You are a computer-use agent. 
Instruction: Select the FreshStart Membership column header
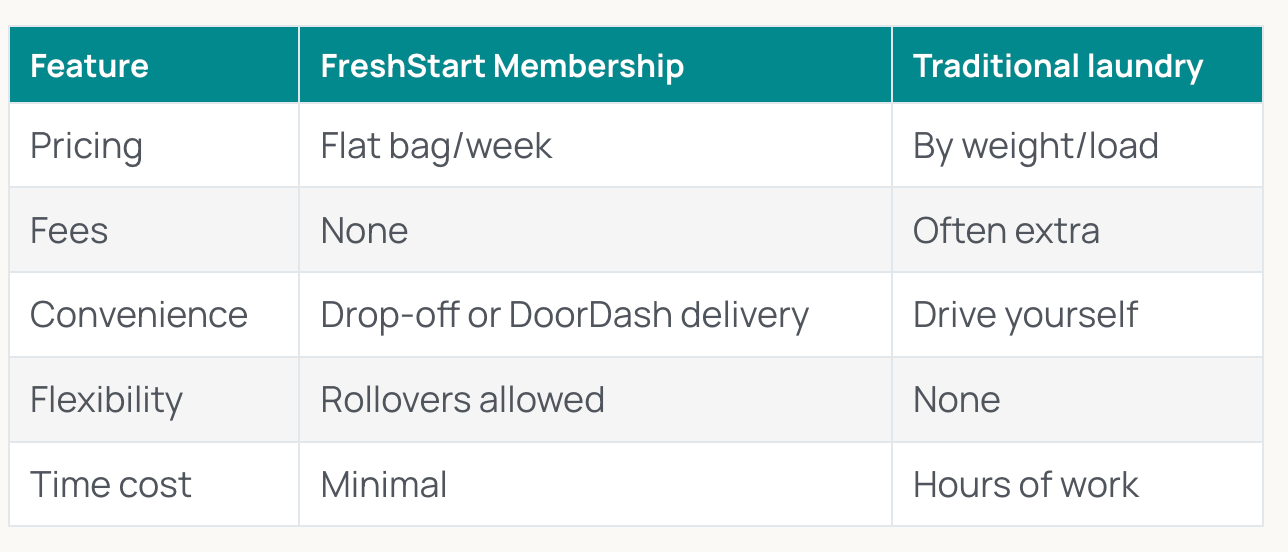(502, 66)
